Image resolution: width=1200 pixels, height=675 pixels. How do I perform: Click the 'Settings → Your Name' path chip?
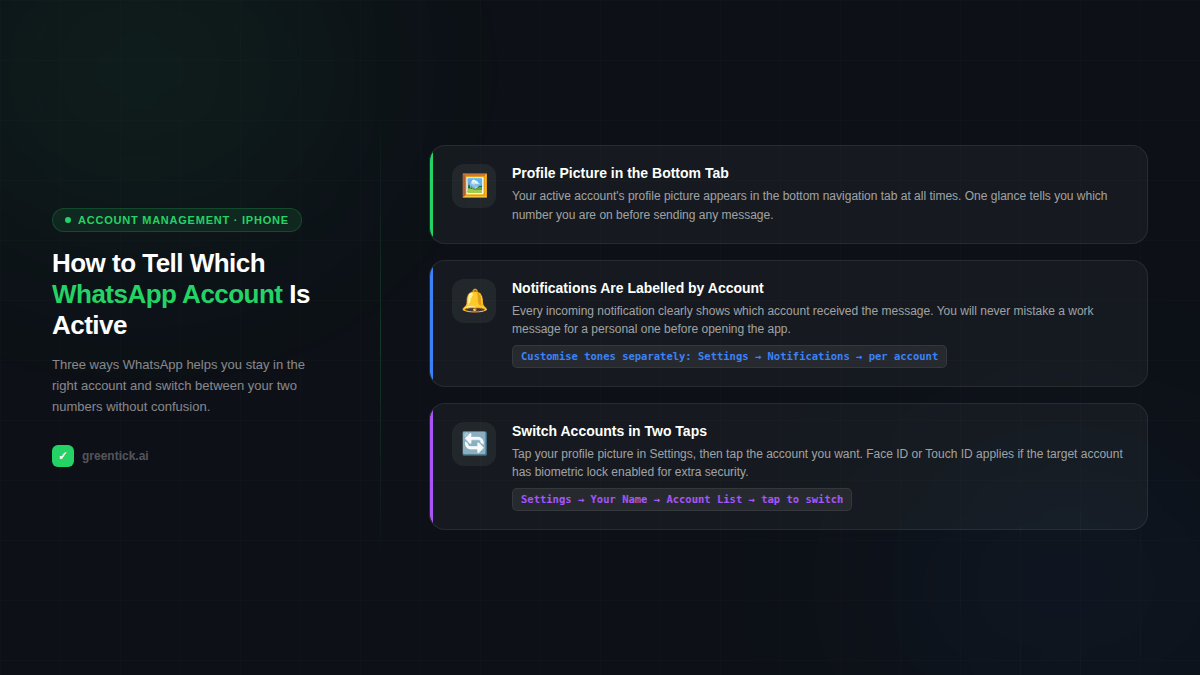pos(682,499)
